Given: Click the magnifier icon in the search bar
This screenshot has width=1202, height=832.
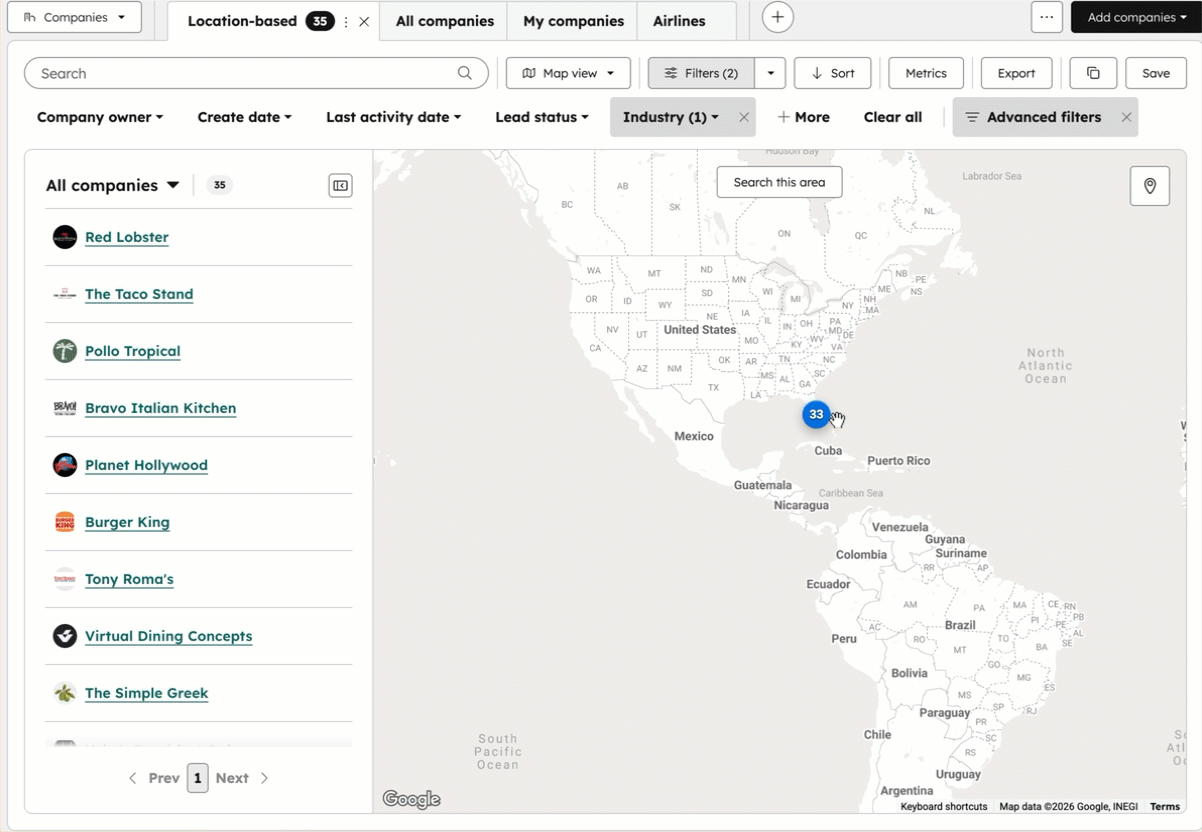Looking at the screenshot, I should click(464, 72).
